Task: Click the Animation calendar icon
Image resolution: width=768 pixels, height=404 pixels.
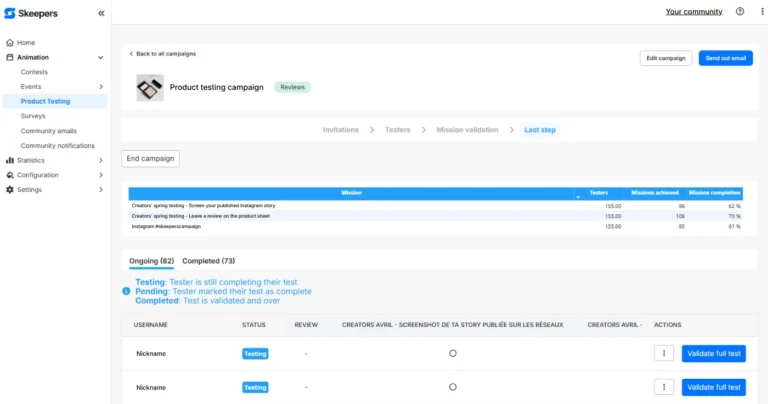Action: click(x=10, y=57)
